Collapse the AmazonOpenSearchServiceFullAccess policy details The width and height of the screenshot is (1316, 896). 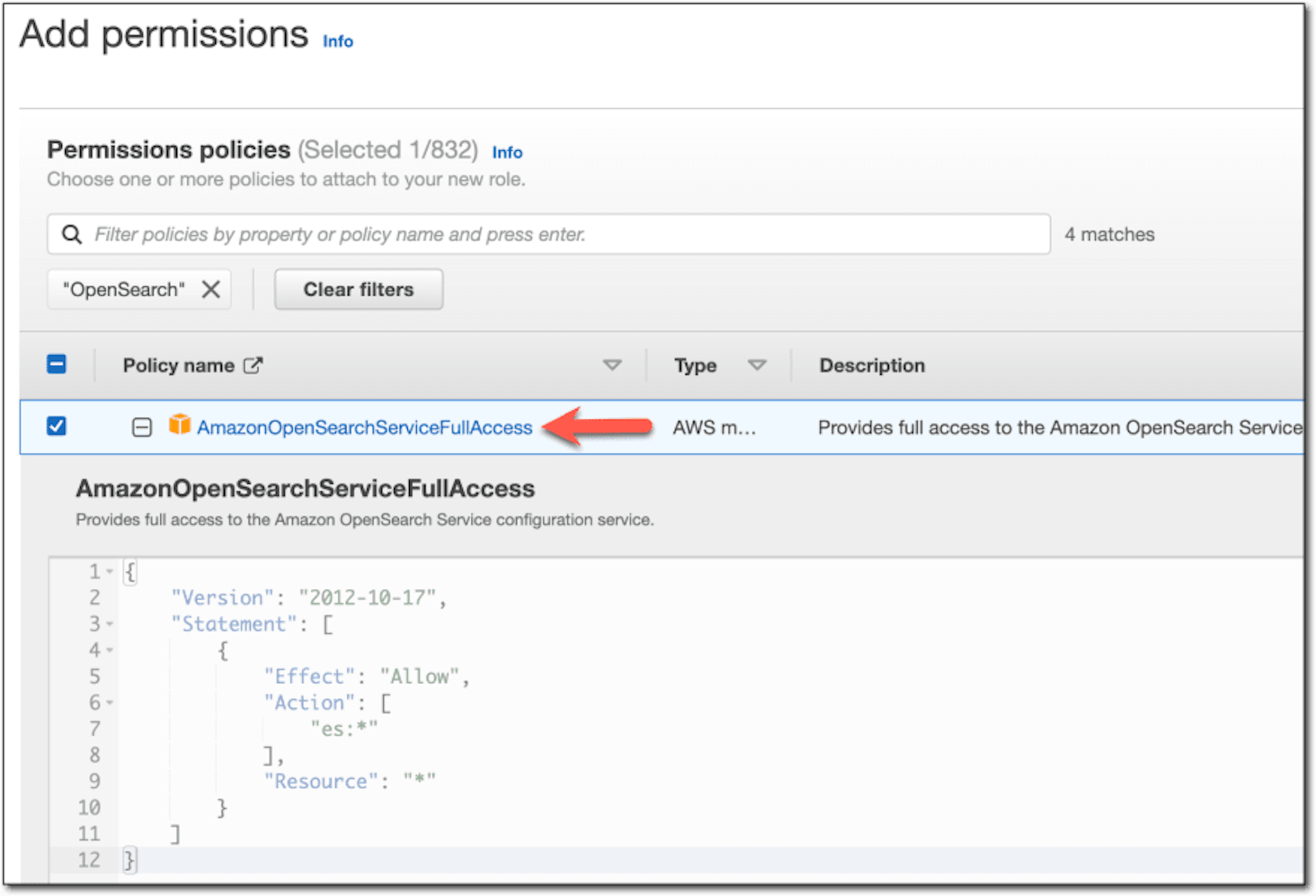click(142, 428)
